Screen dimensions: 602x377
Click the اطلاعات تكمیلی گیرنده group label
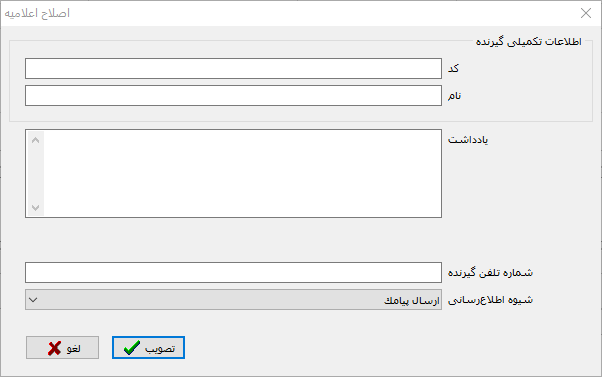(529, 41)
